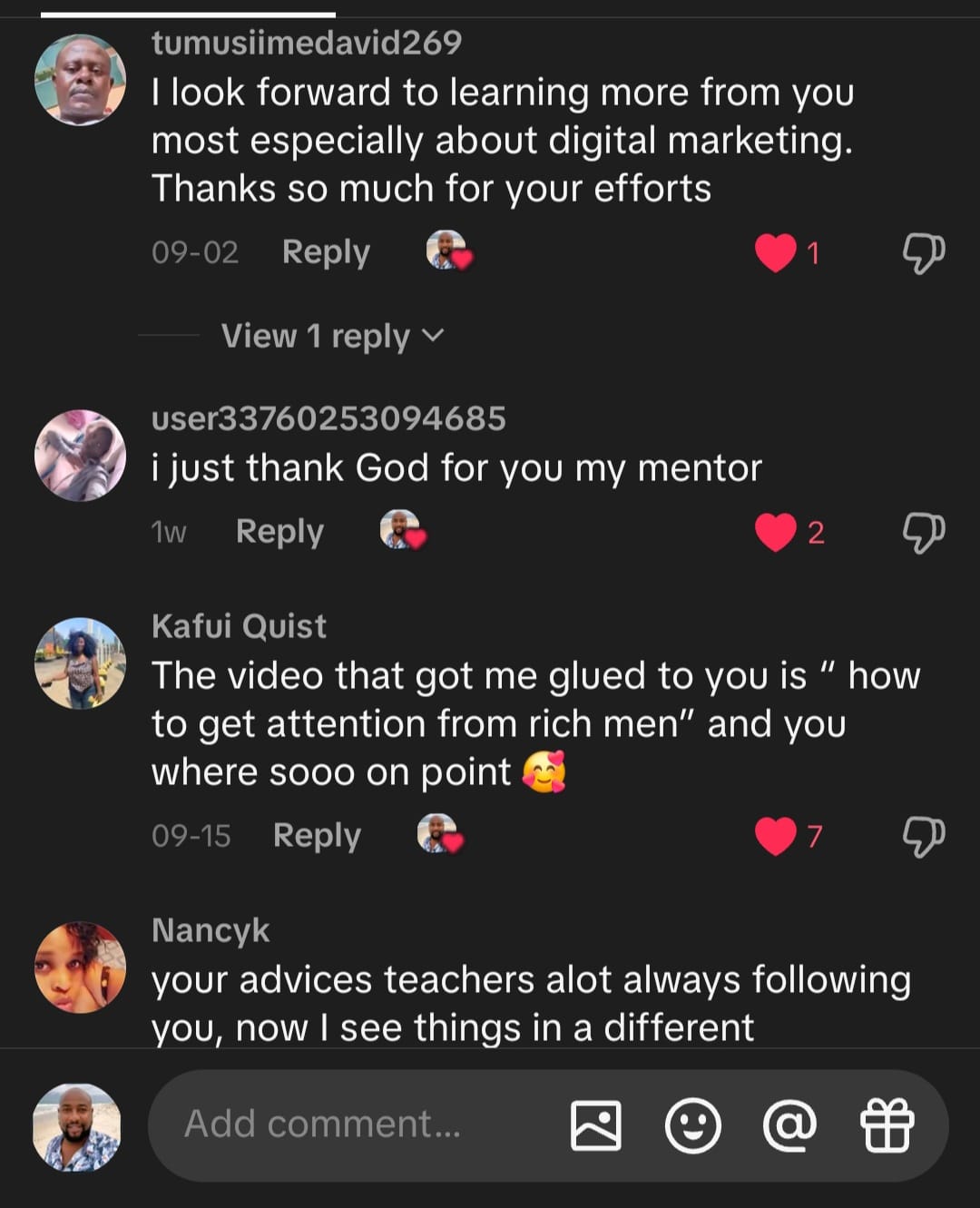The width and height of the screenshot is (980, 1208).
Task: Dislike Kafui Quist's comment
Action: coord(923,836)
